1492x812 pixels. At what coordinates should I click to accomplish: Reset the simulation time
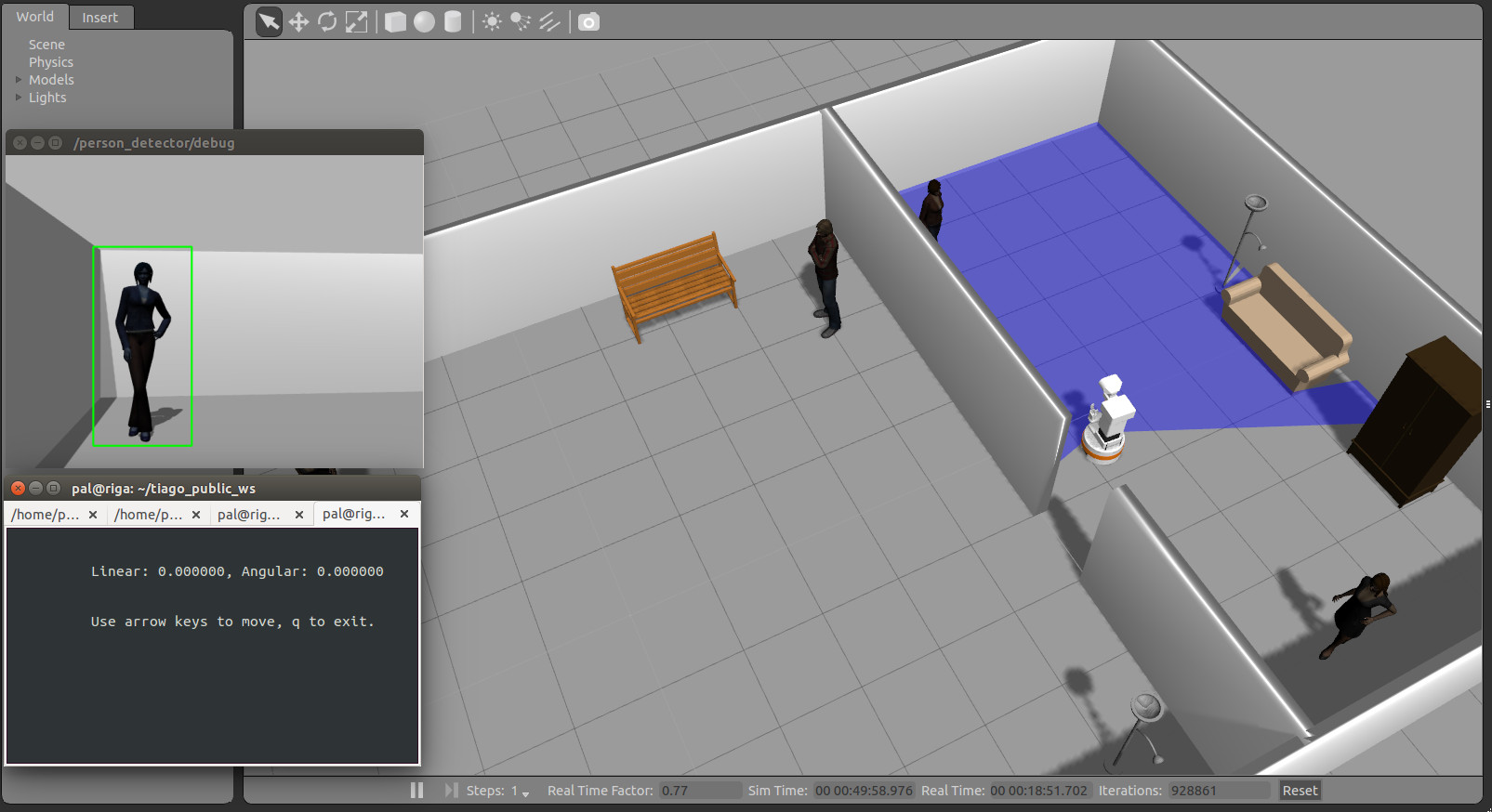tap(1300, 791)
